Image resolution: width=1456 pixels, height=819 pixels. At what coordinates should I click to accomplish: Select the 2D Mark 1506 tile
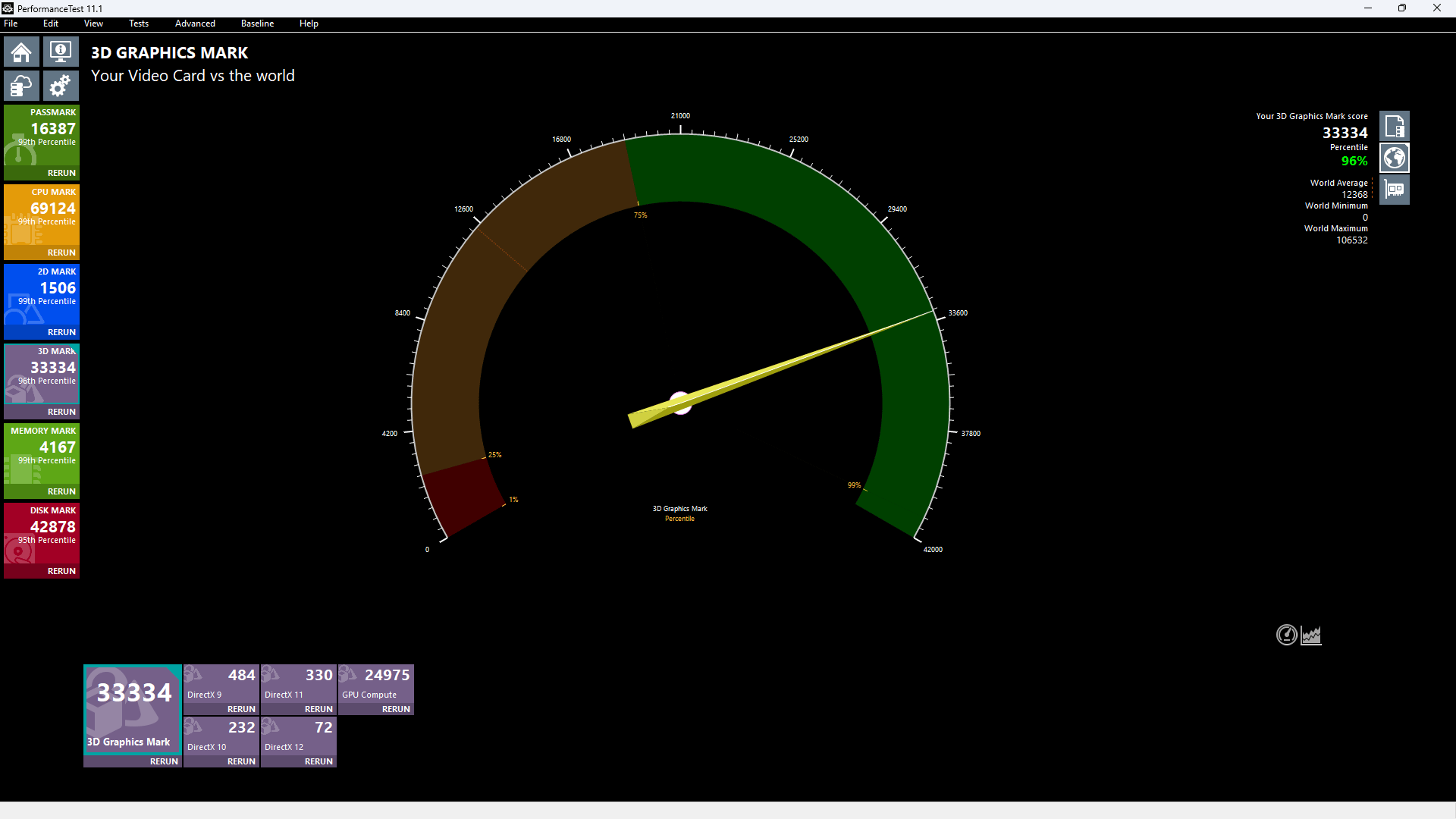(42, 294)
